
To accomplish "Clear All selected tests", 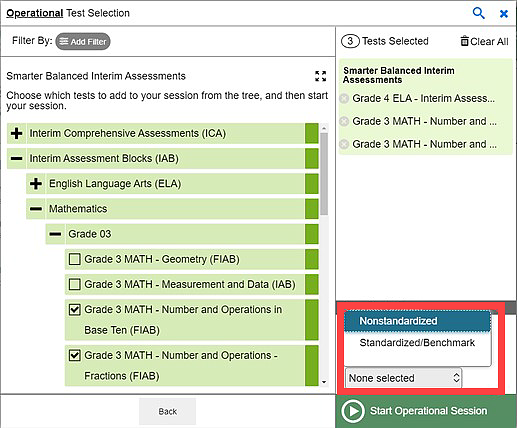I will click(x=484, y=41).
